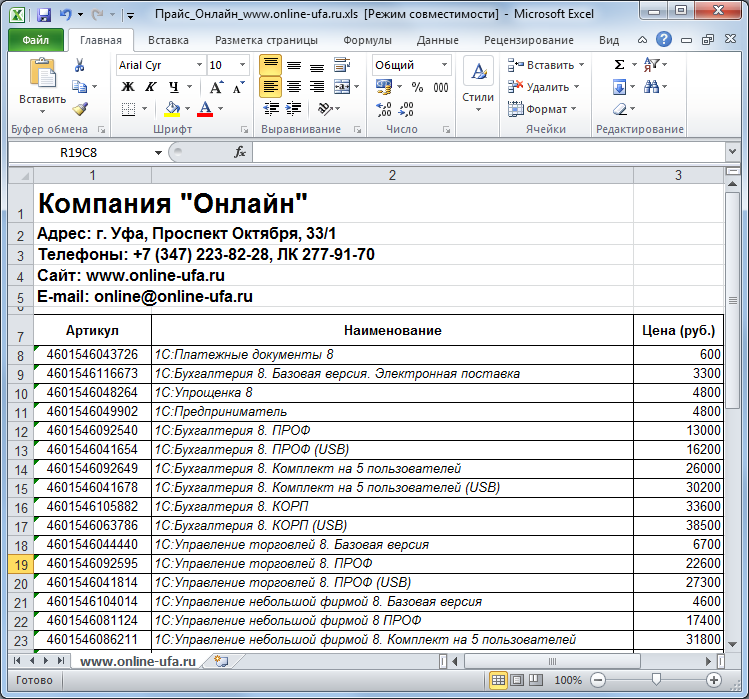Align text to bottom of cell
The image size is (749, 699).
tap(317, 65)
